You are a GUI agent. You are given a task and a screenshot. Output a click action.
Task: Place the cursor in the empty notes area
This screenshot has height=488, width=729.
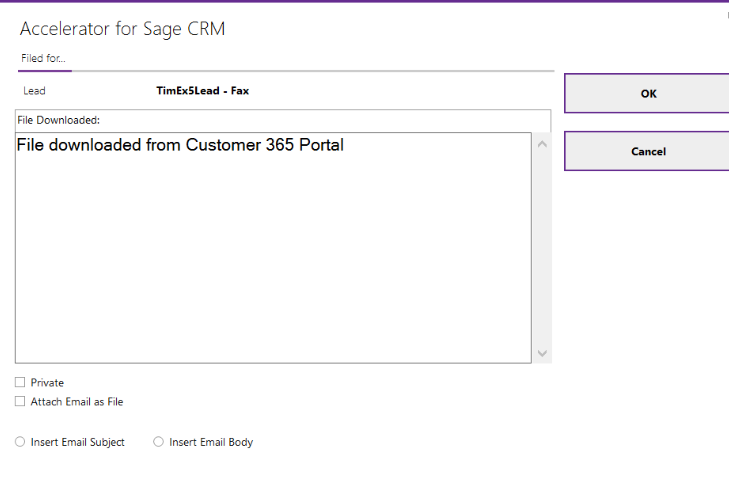pos(273,260)
